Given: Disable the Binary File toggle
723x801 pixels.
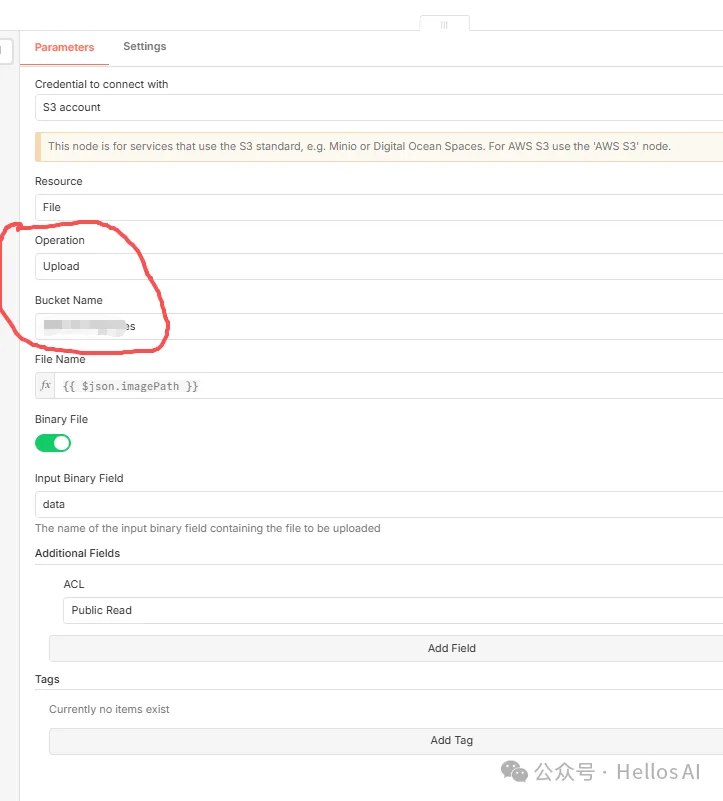Looking at the screenshot, I should point(53,443).
